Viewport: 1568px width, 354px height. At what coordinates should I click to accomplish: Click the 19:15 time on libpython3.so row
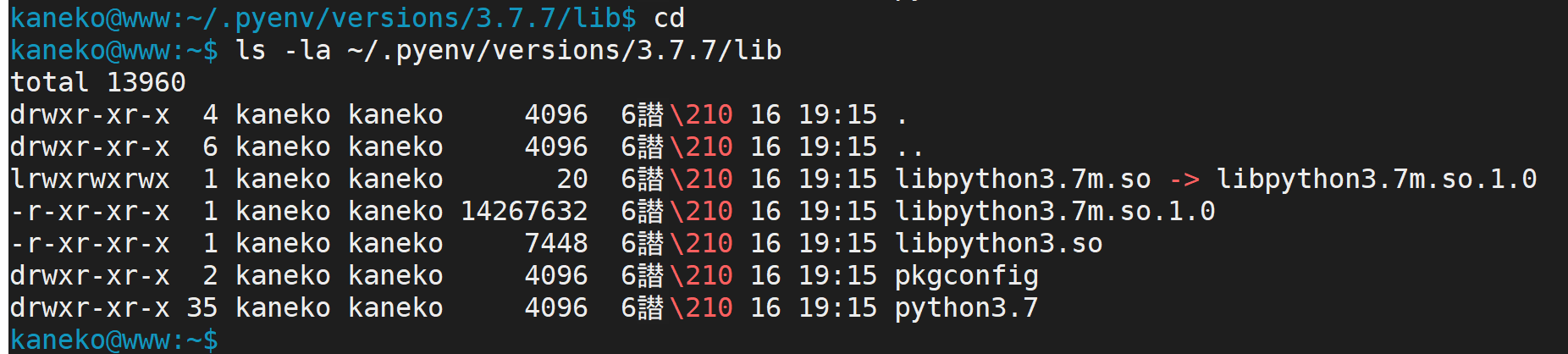click(838, 244)
